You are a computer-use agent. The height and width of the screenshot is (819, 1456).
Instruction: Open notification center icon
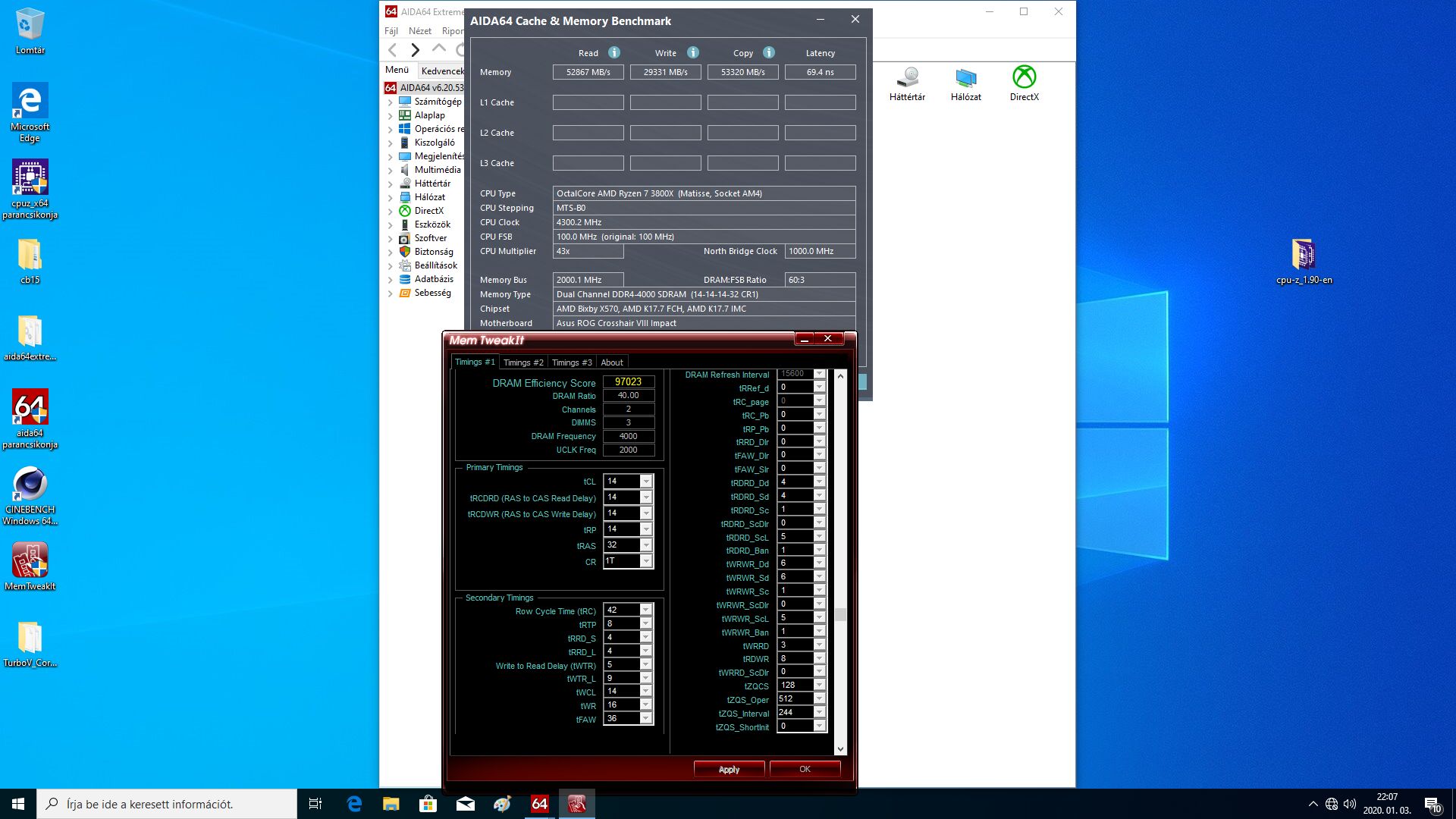tap(1432, 804)
